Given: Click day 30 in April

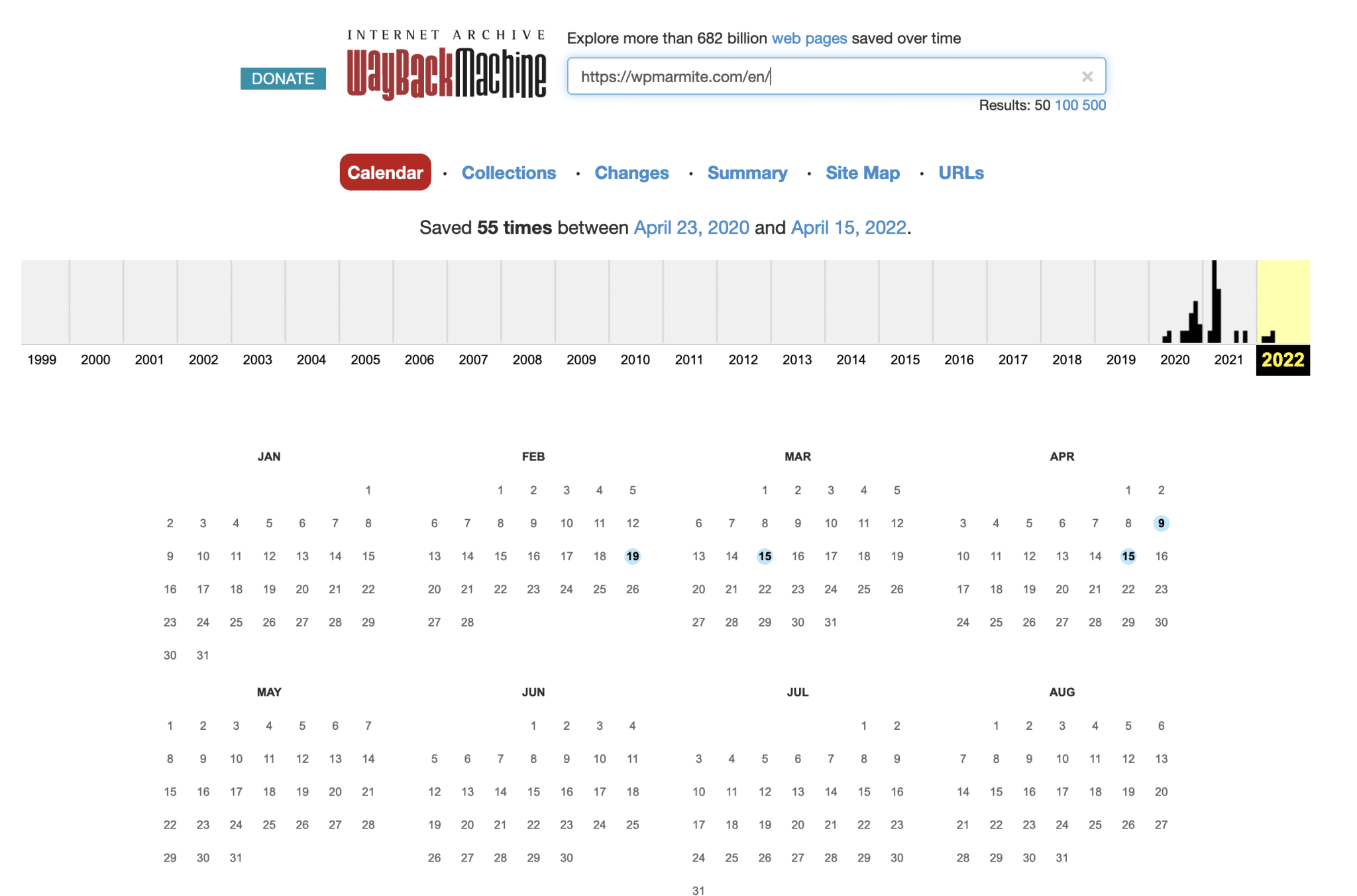Looking at the screenshot, I should tap(1161, 622).
